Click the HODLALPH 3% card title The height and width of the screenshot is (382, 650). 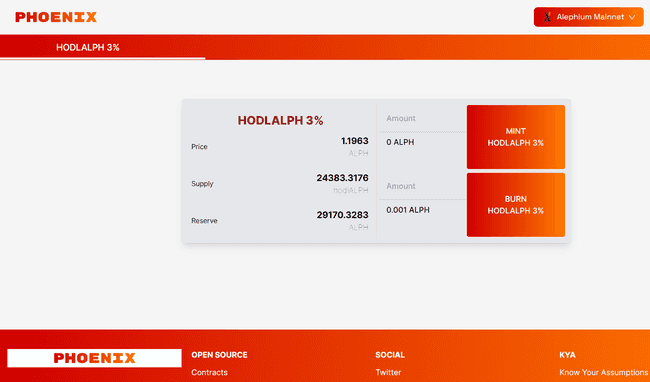click(x=280, y=121)
